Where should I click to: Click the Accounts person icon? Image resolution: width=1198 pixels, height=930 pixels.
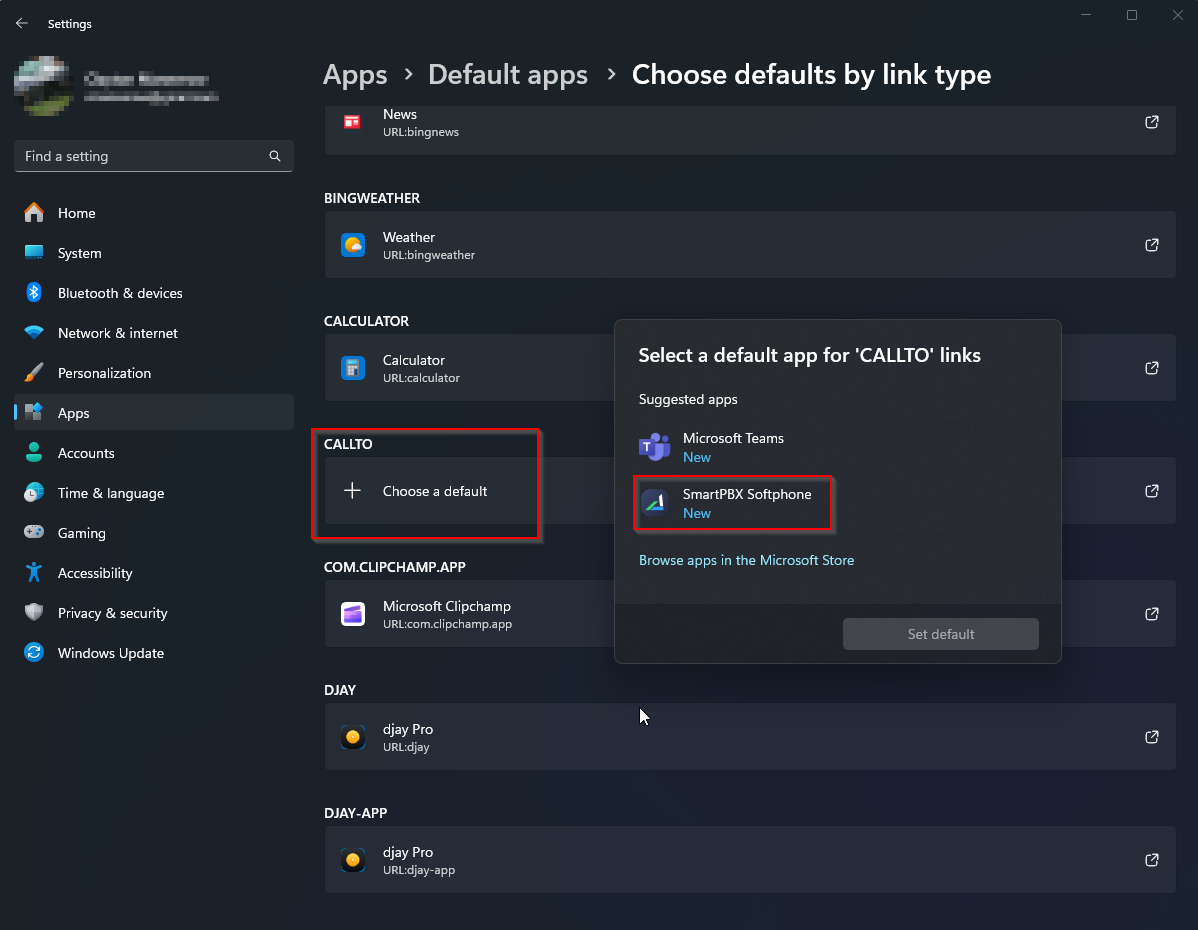[x=34, y=452]
